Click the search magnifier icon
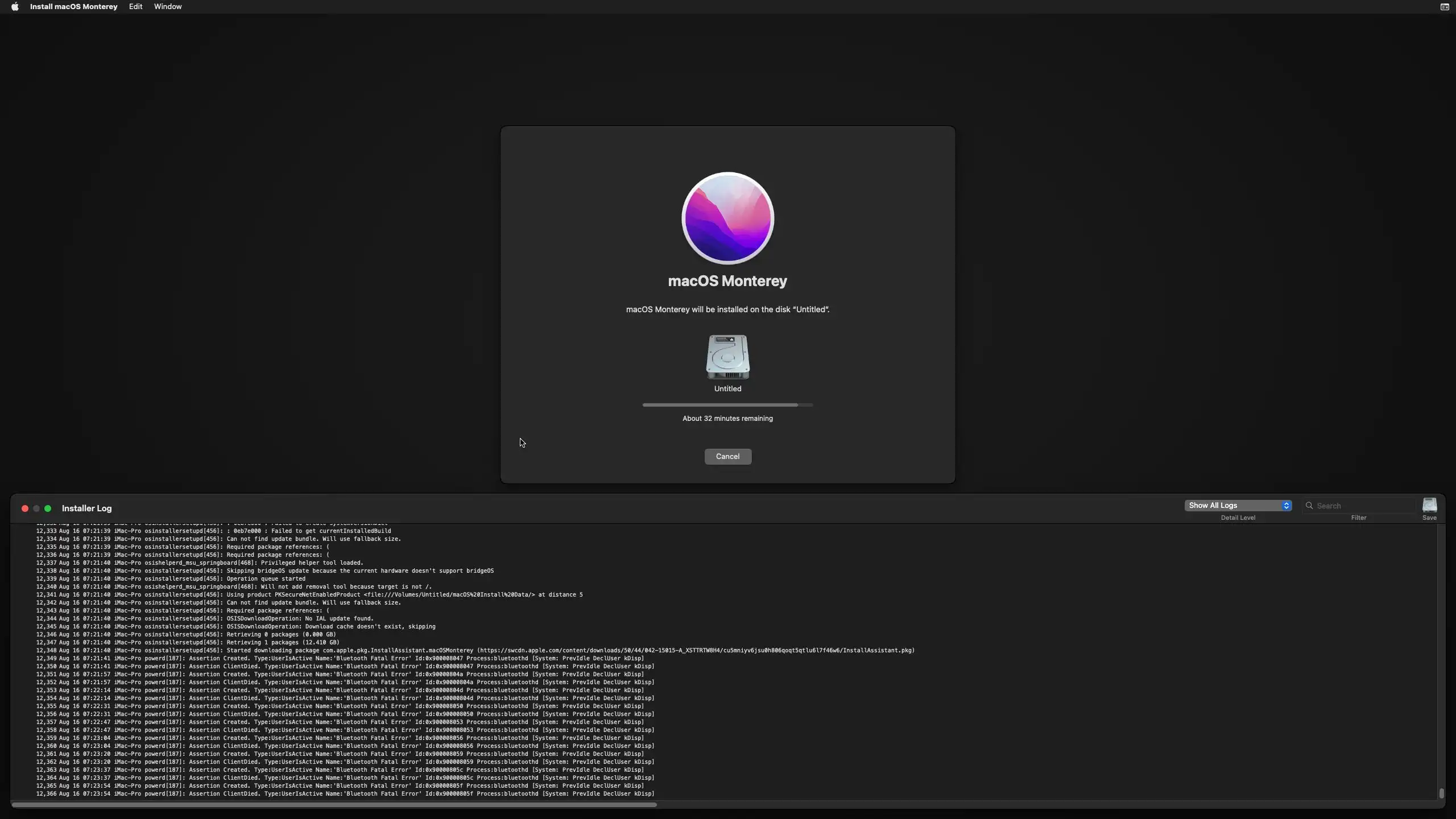 (1309, 506)
